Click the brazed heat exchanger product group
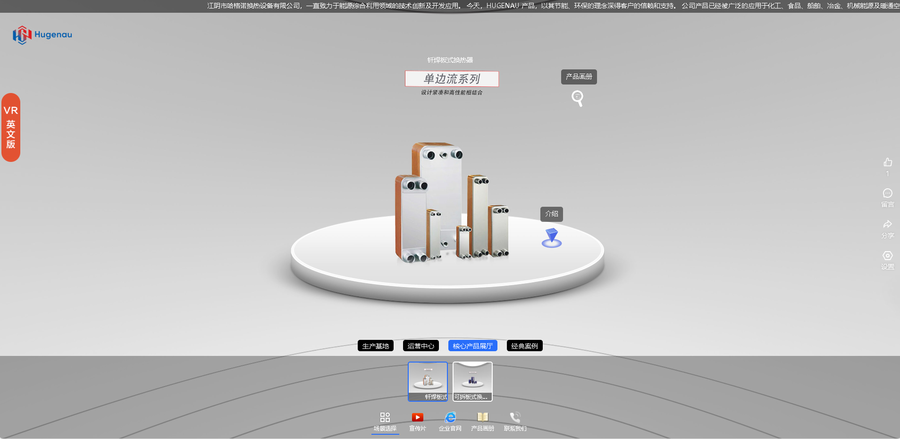The image size is (900, 439). 451,203
